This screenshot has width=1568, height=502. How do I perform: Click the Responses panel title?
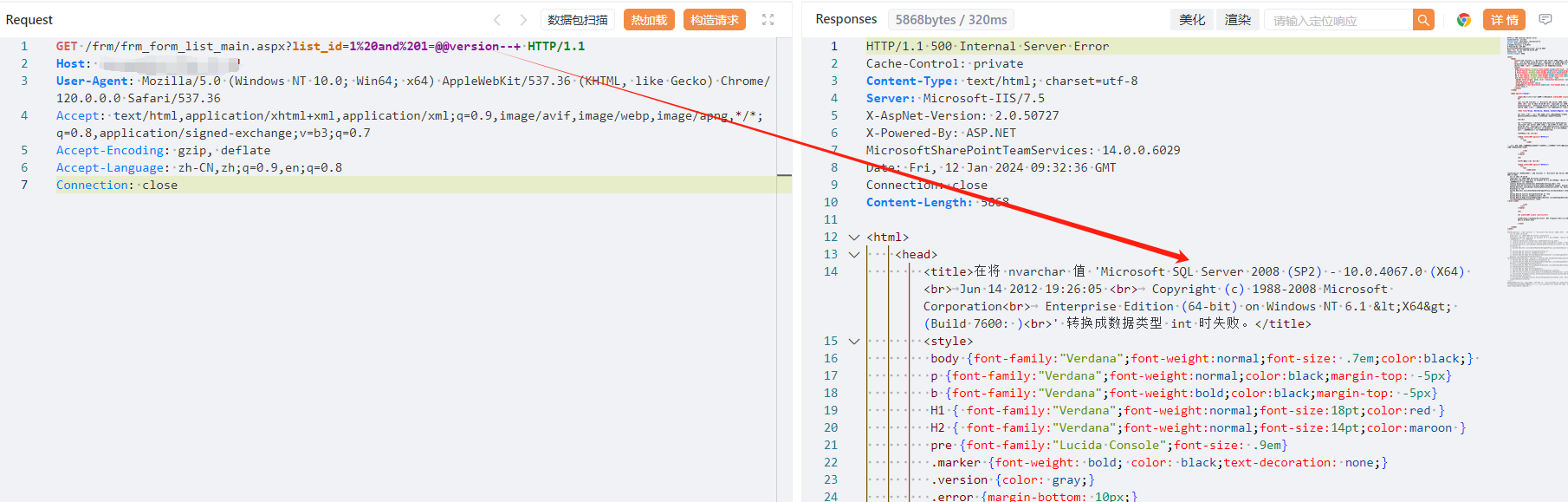coord(846,19)
